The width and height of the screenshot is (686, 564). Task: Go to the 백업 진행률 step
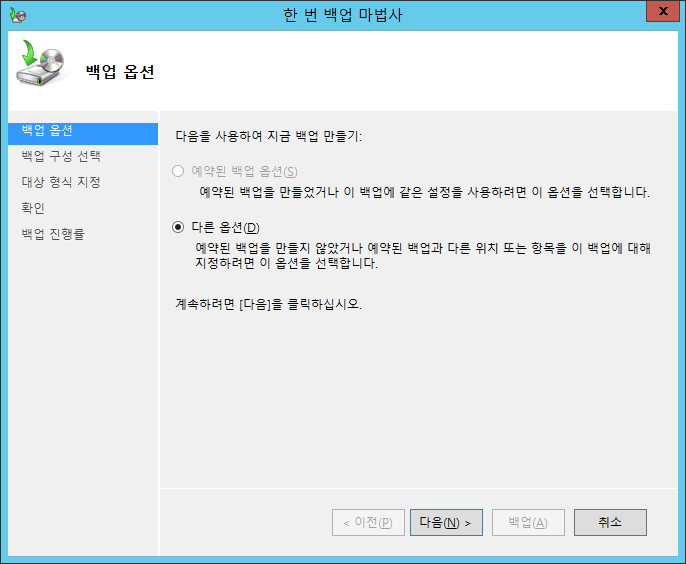(x=53, y=234)
